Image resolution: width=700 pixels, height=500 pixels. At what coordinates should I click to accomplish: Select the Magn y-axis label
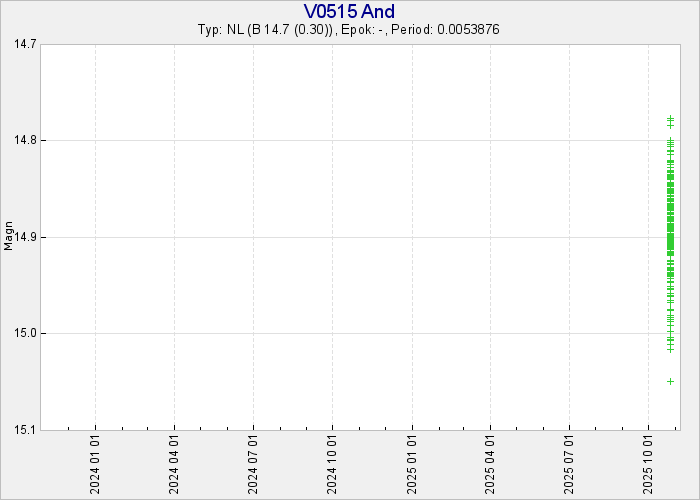click(9, 236)
